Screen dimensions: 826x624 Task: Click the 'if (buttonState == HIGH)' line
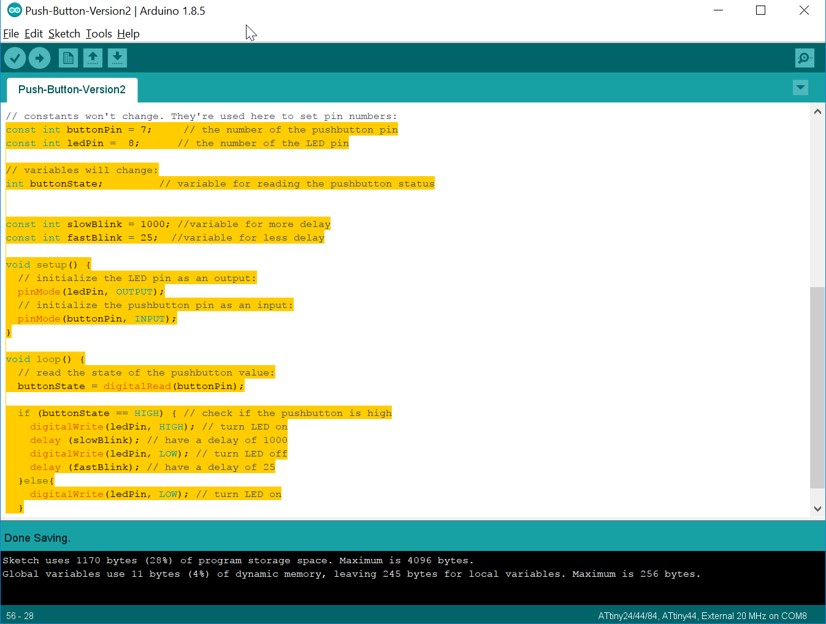[x=205, y=413]
